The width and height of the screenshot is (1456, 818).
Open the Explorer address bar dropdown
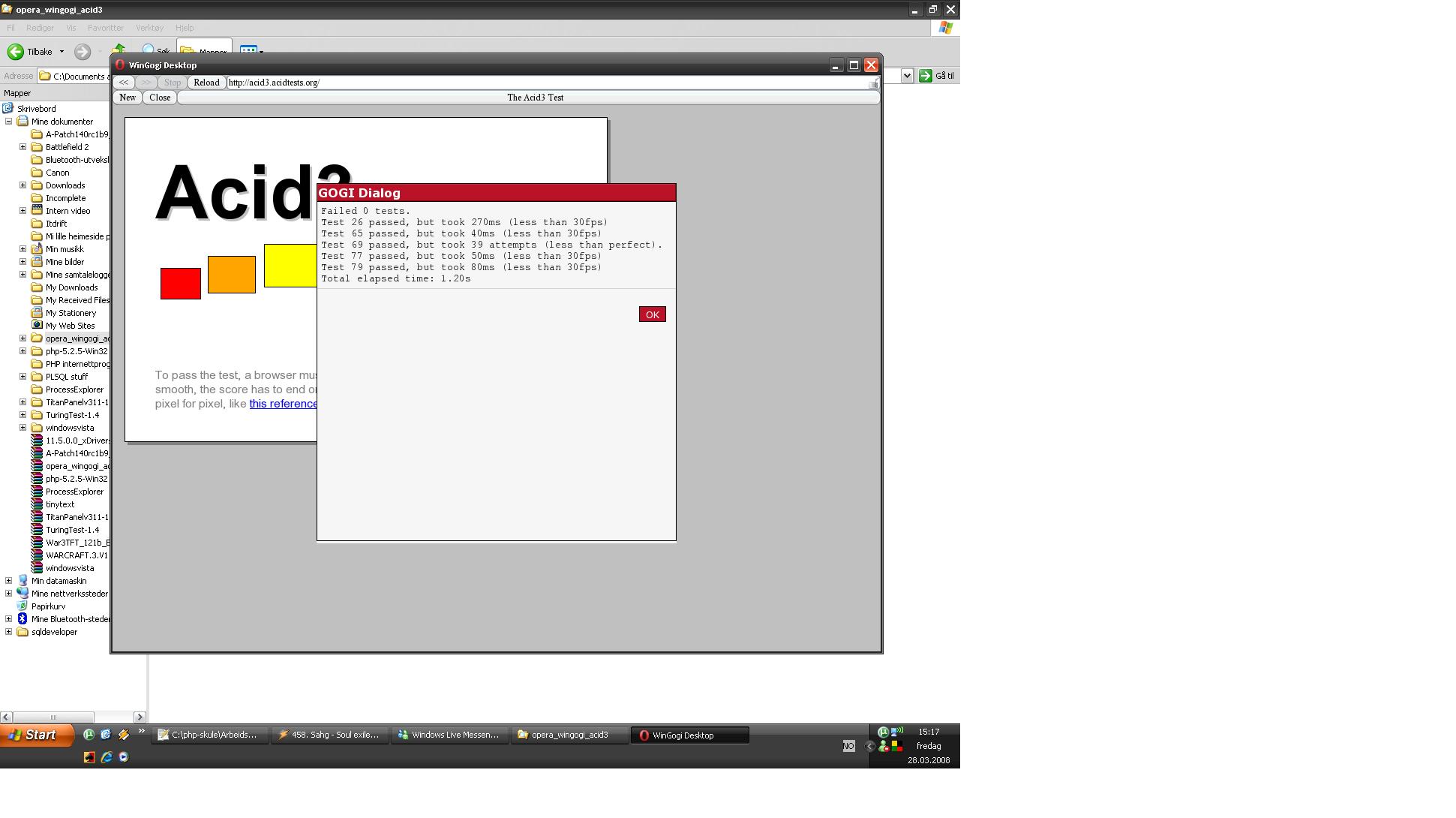pyautogui.click(x=907, y=76)
